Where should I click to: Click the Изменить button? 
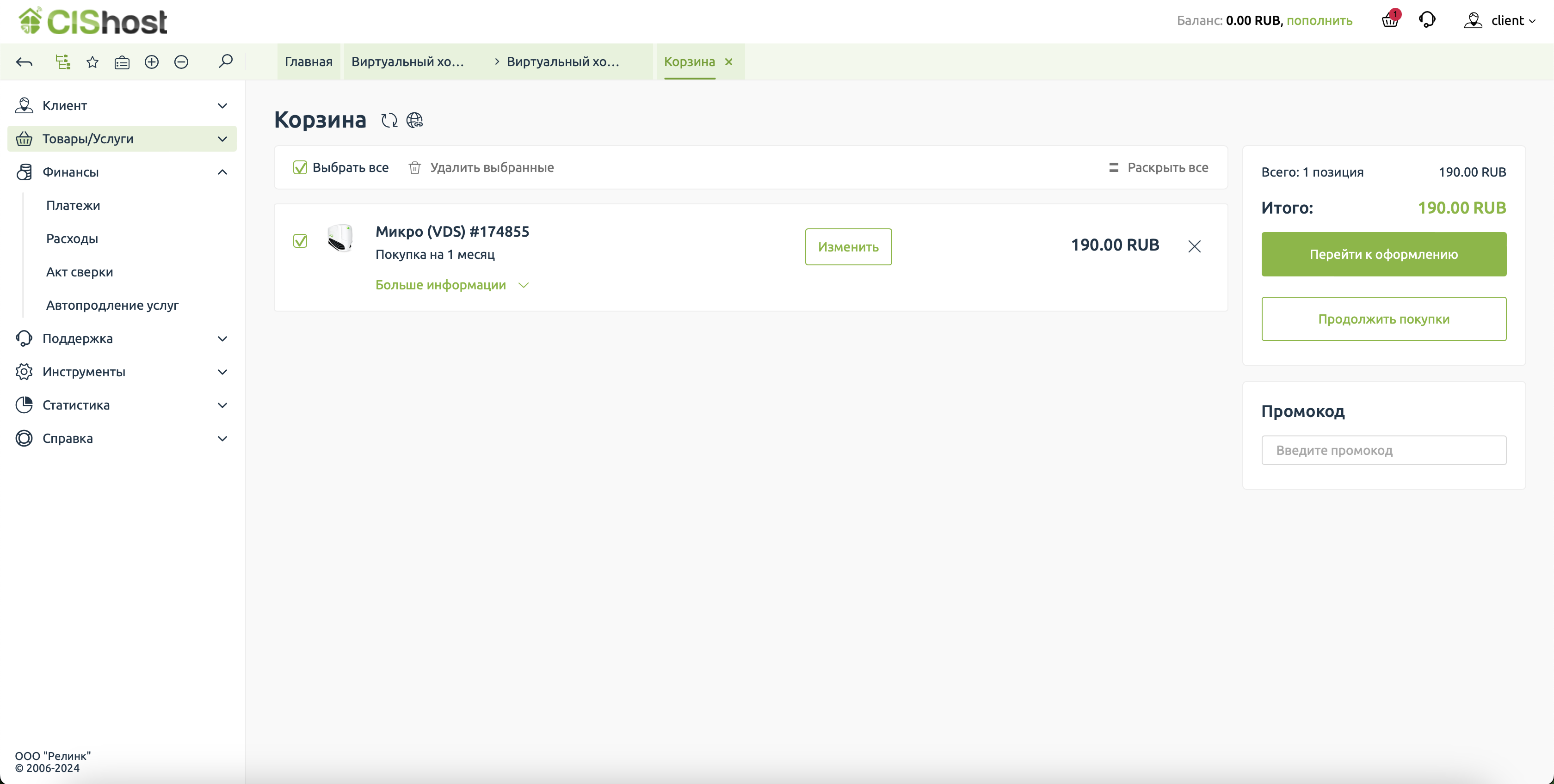(x=848, y=247)
